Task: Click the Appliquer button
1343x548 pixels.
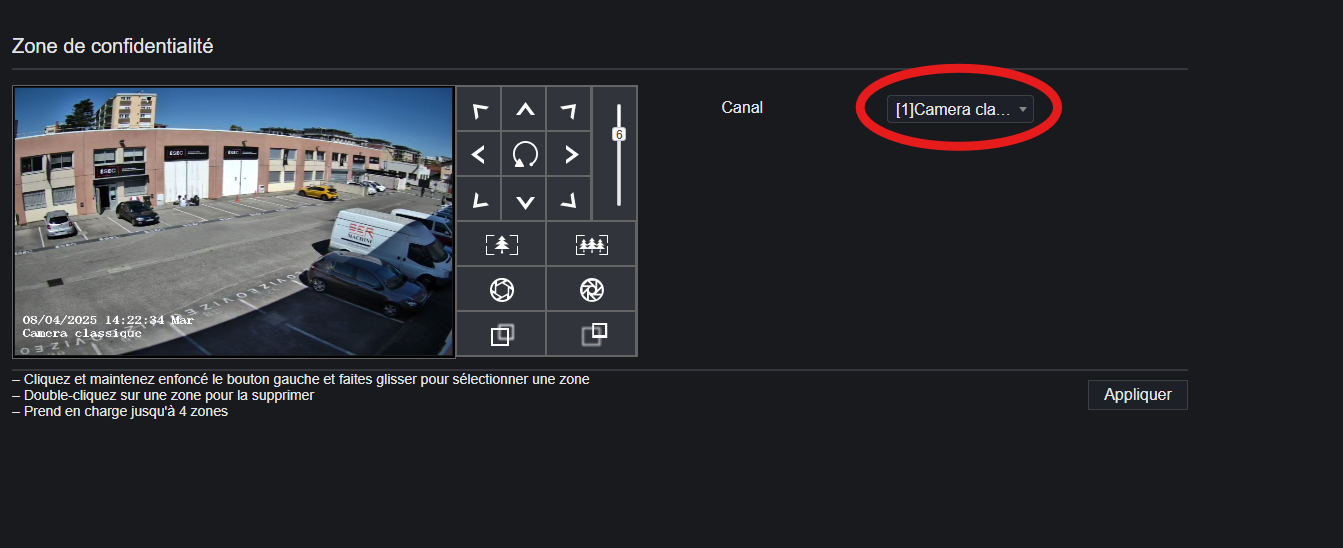Action: pos(1137,395)
